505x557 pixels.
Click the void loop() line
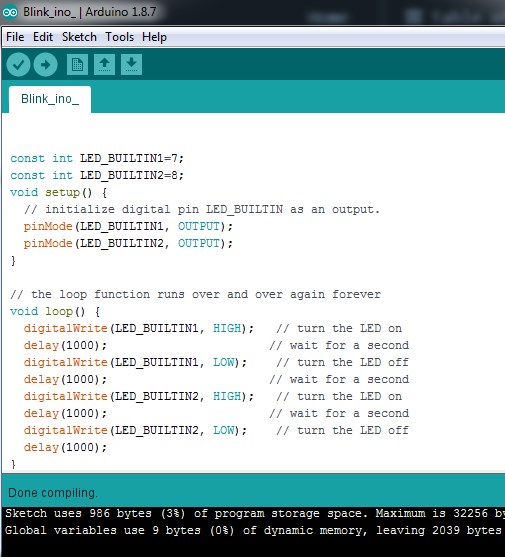(x=55, y=312)
